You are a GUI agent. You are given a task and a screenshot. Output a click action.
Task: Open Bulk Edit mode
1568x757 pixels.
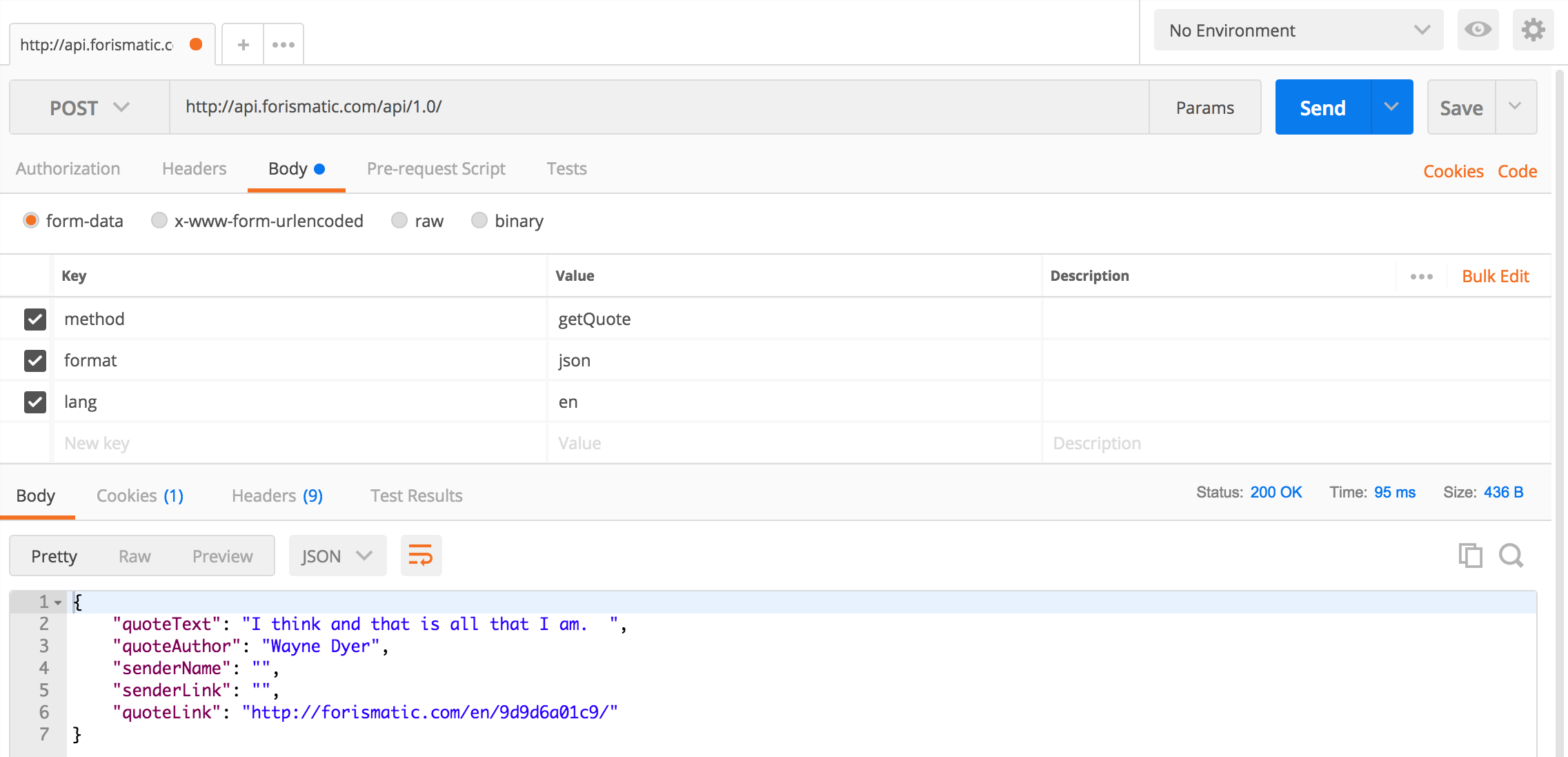click(x=1496, y=277)
